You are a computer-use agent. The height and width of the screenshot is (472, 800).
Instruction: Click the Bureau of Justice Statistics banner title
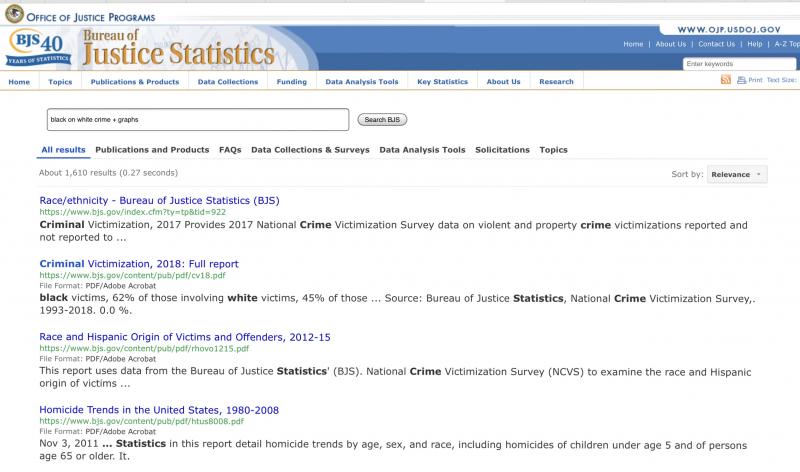click(179, 48)
